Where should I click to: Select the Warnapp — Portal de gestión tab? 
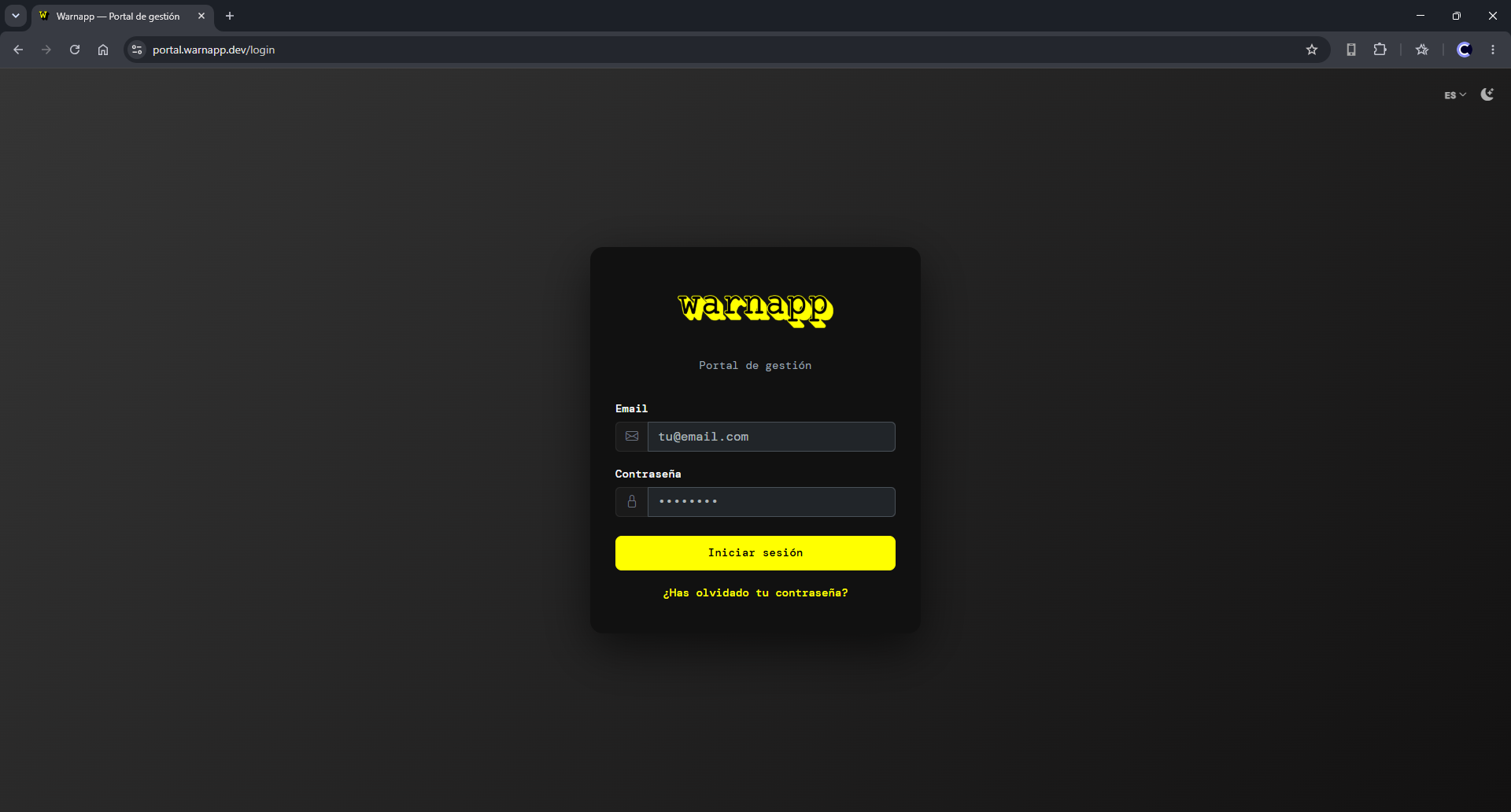[x=122, y=16]
